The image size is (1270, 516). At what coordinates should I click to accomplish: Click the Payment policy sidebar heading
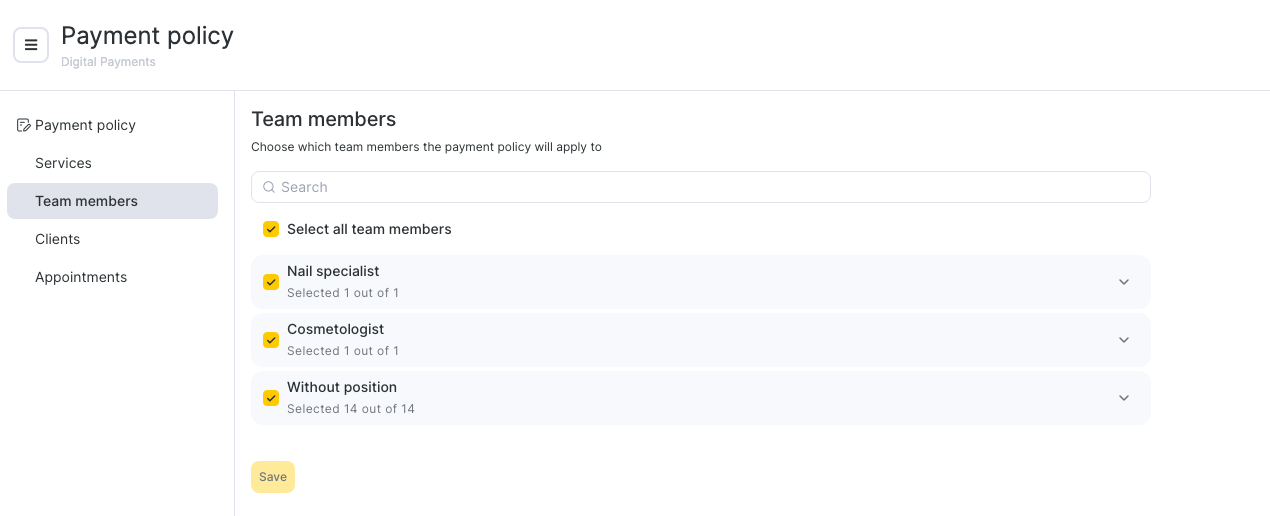[85, 125]
